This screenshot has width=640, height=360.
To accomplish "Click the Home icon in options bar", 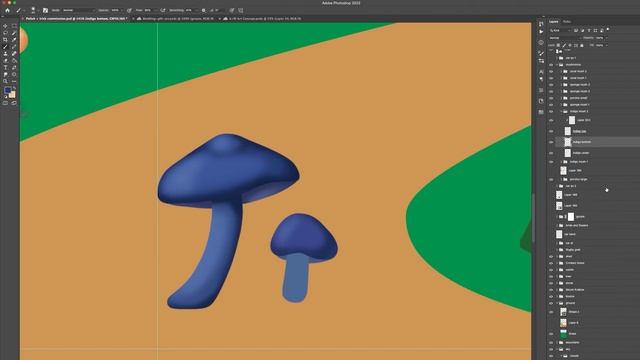I will (7, 10).
